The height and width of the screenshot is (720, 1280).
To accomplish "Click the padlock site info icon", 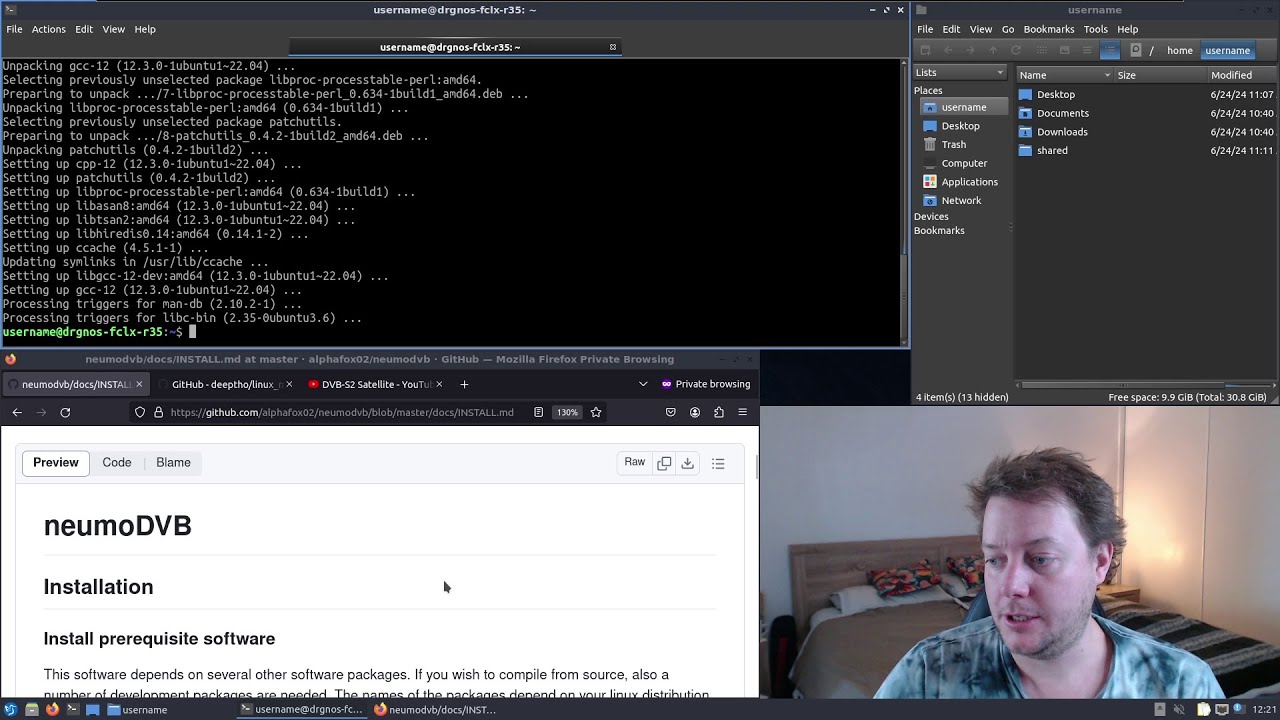I will pos(158,412).
